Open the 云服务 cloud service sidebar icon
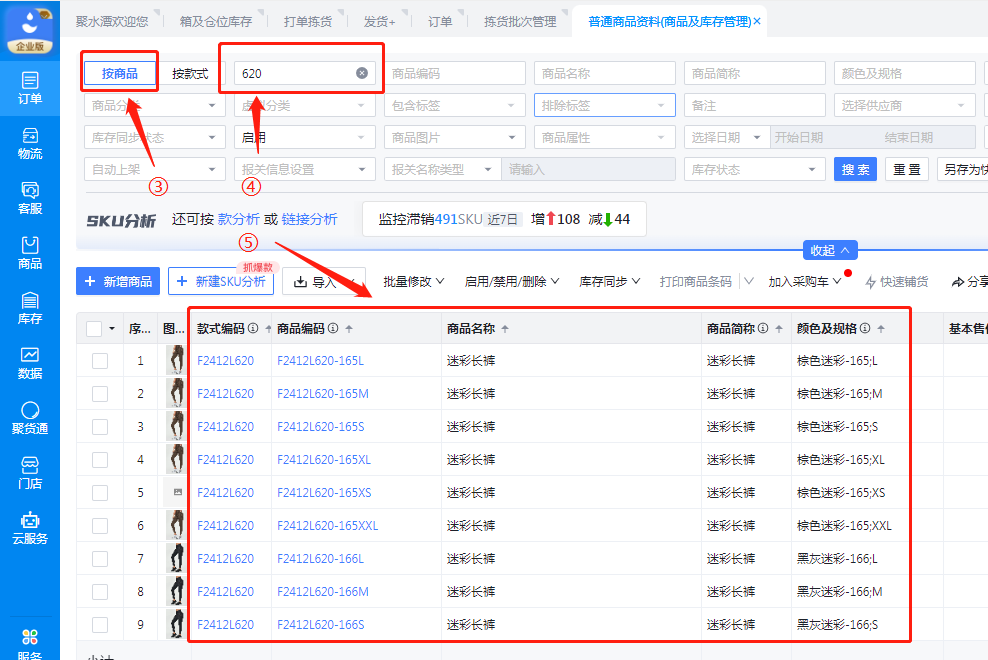This screenshot has width=988, height=660. 30,528
